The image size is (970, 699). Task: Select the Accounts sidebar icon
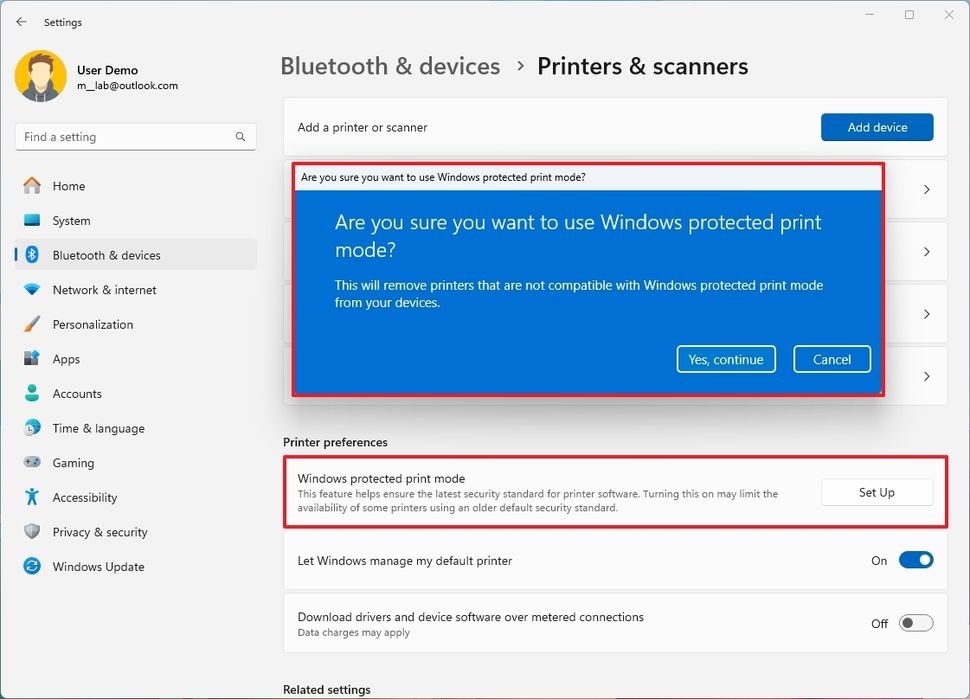[x=33, y=393]
